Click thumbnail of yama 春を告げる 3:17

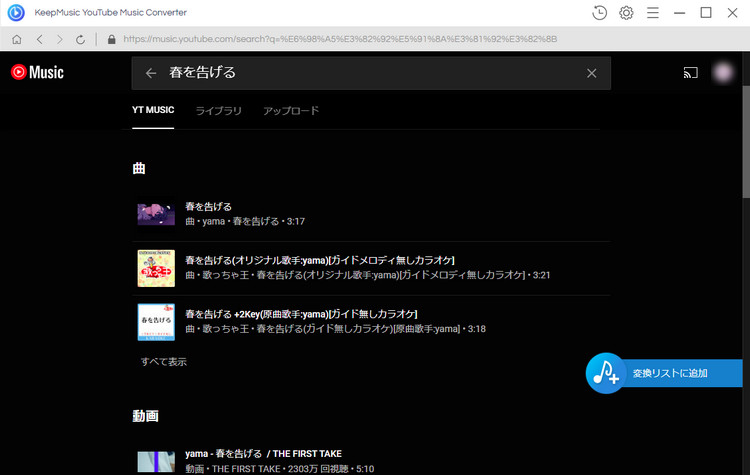click(156, 214)
